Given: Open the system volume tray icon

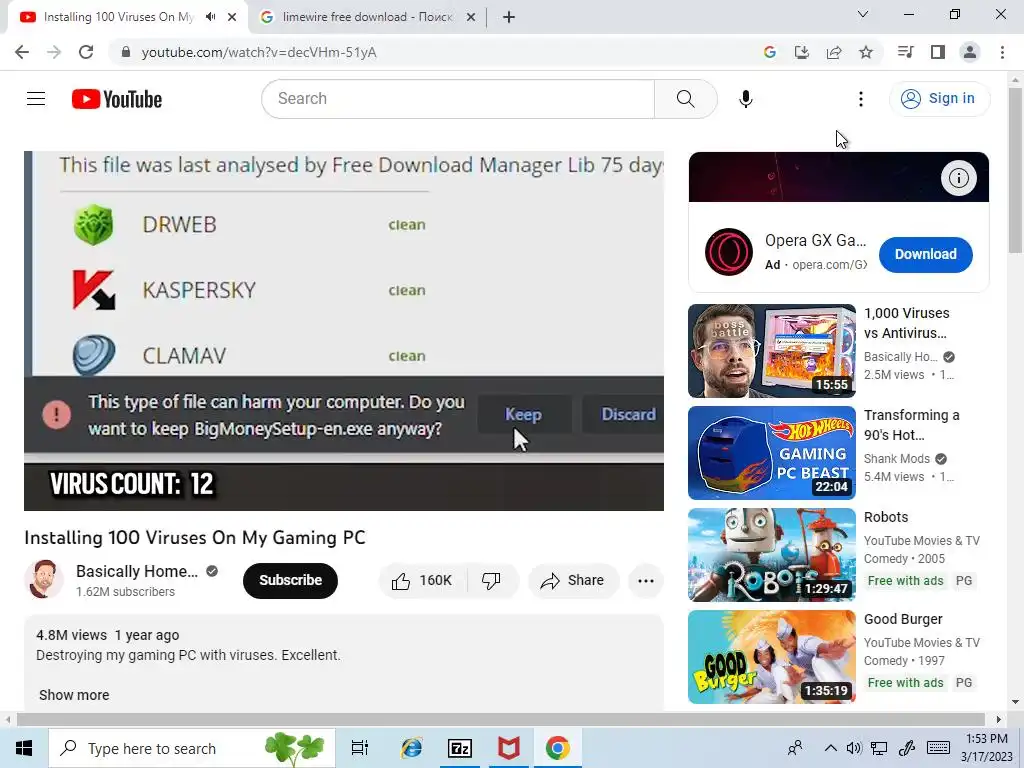Looking at the screenshot, I should pyautogui.click(x=854, y=748).
